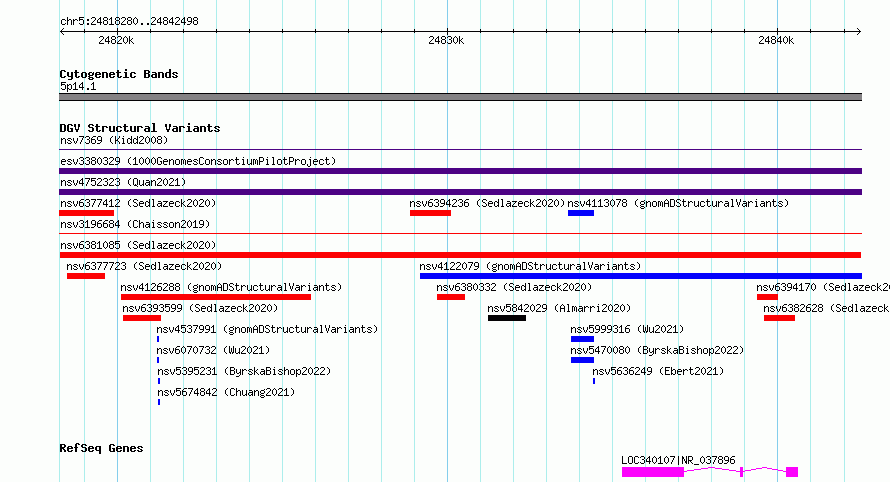Open esv3380329 (1000GenomesConsortiumPilotProject) label
The height and width of the screenshot is (482, 890).
click(x=198, y=161)
